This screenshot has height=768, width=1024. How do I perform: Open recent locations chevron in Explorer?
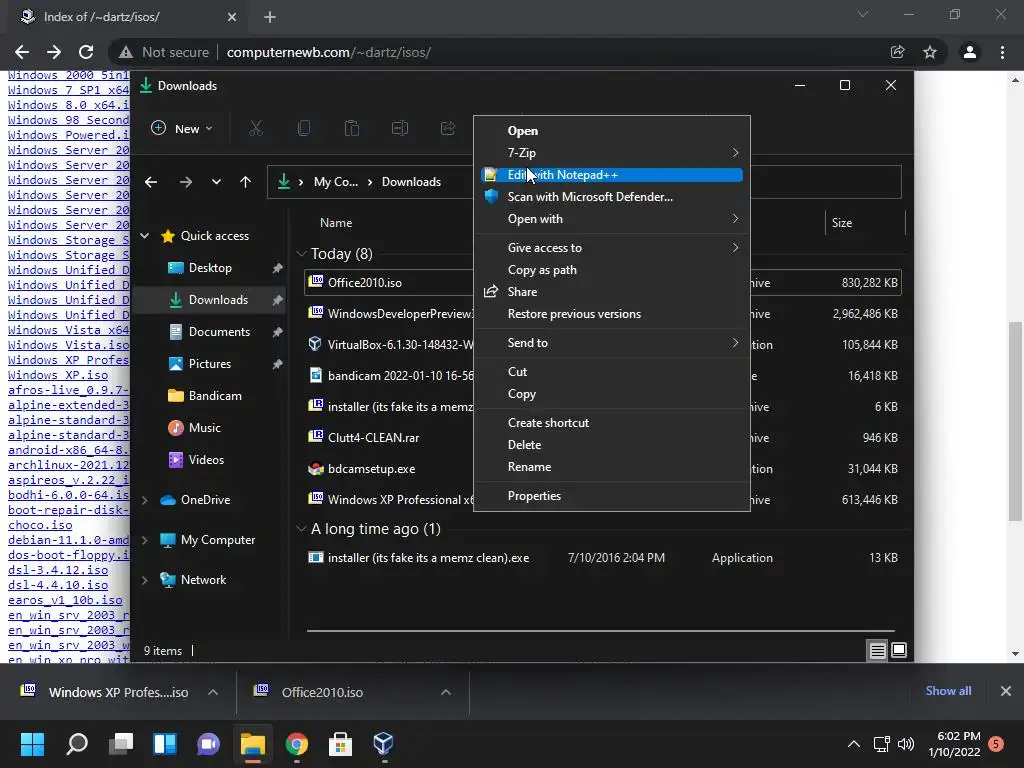coord(216,182)
